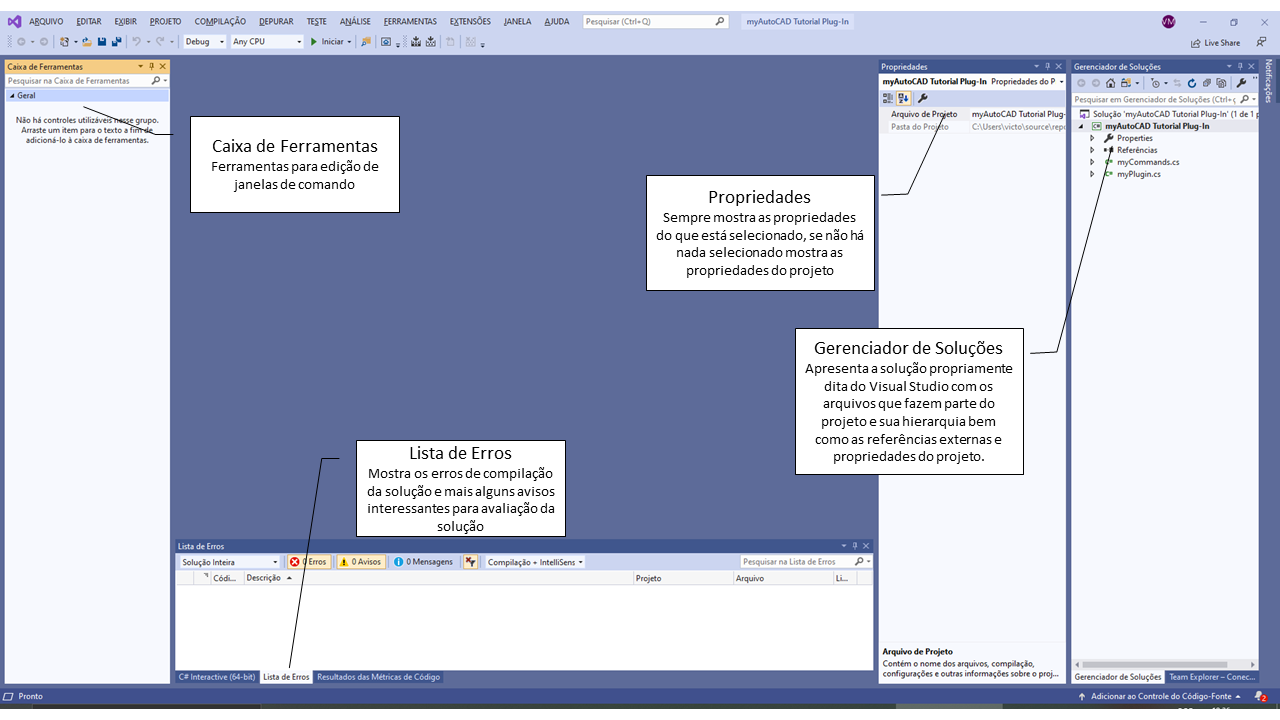Open the New Project toolbar icon
Image resolution: width=1280 pixels, height=720 pixels.
tap(63, 41)
